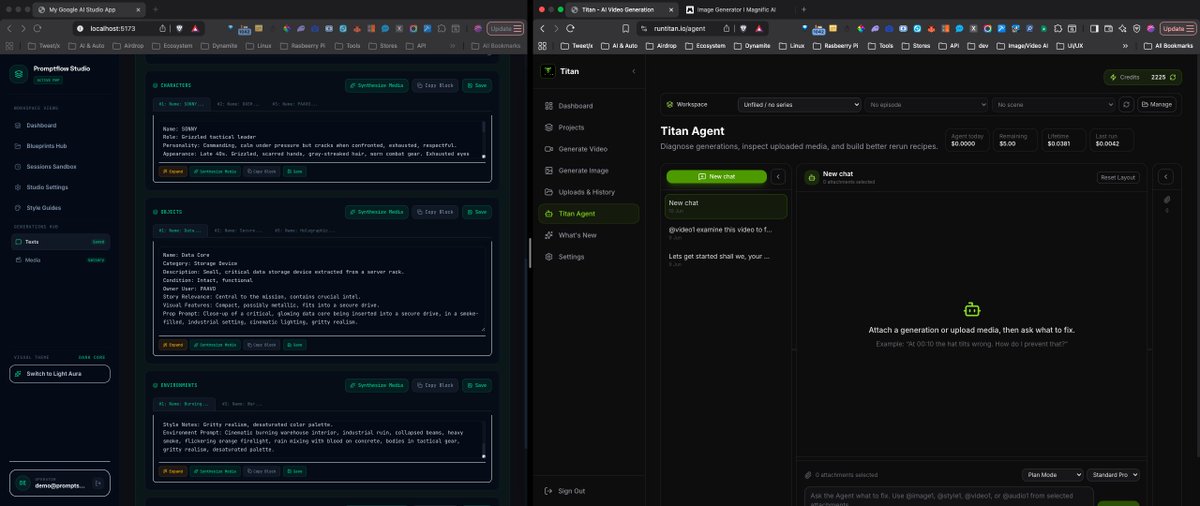Viewport: 1200px width, 506px height.
Task: Click Save in Characters header
Action: pos(477,86)
